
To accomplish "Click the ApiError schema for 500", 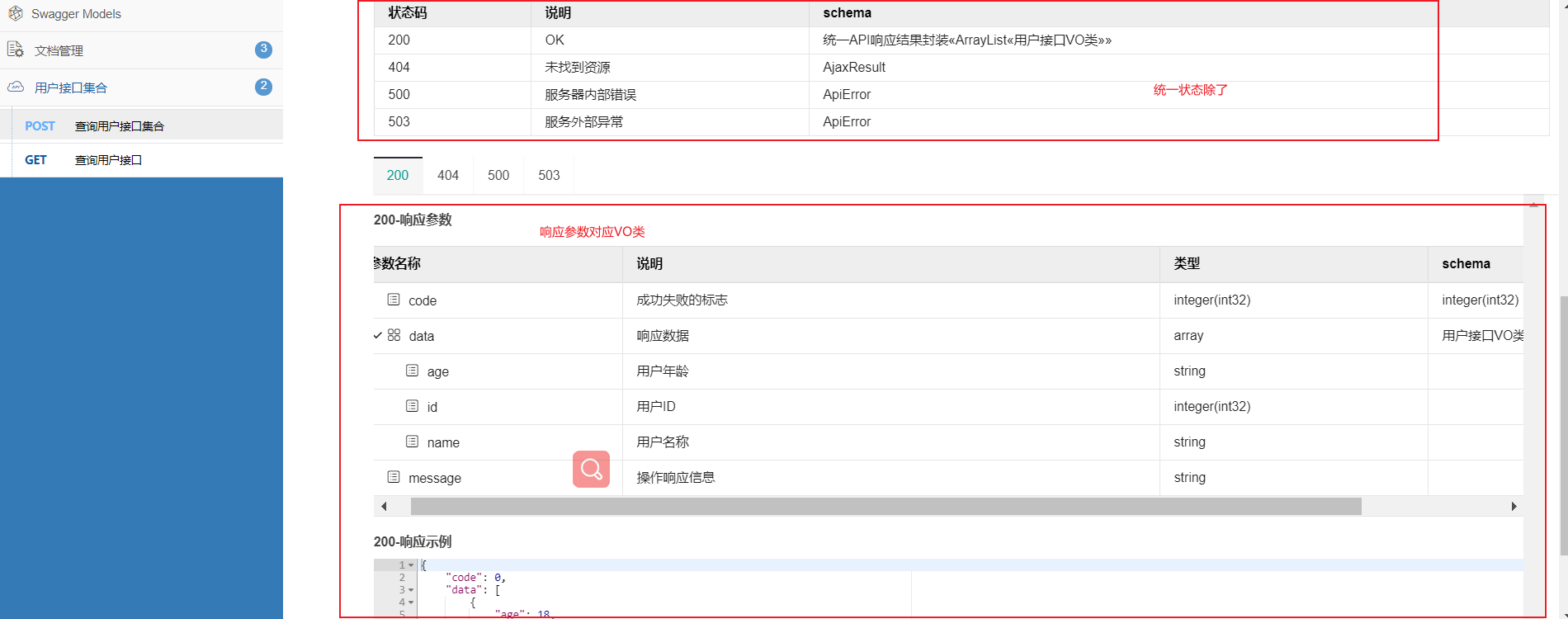I will click(847, 94).
